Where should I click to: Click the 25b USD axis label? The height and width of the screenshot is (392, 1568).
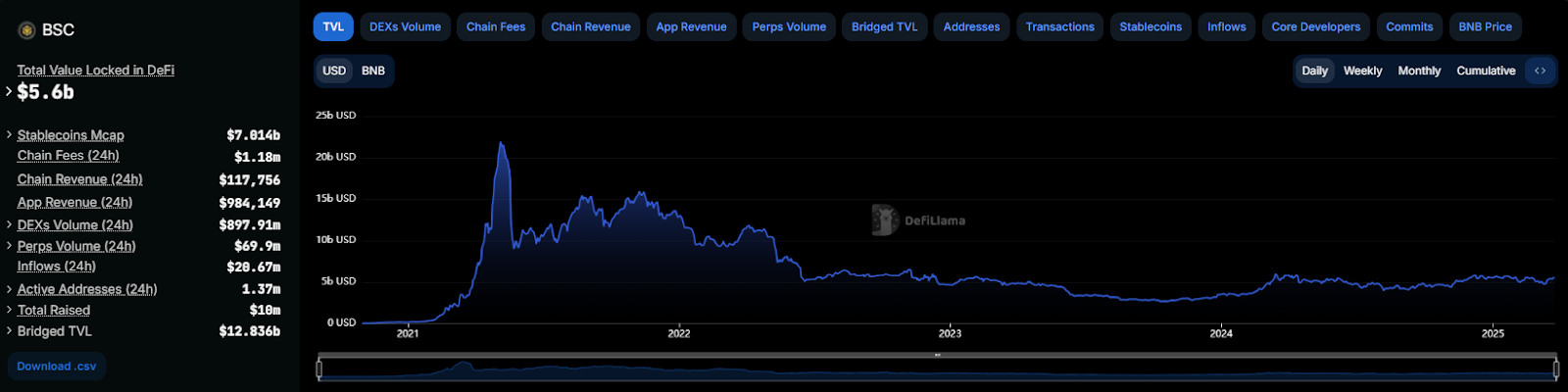335,115
